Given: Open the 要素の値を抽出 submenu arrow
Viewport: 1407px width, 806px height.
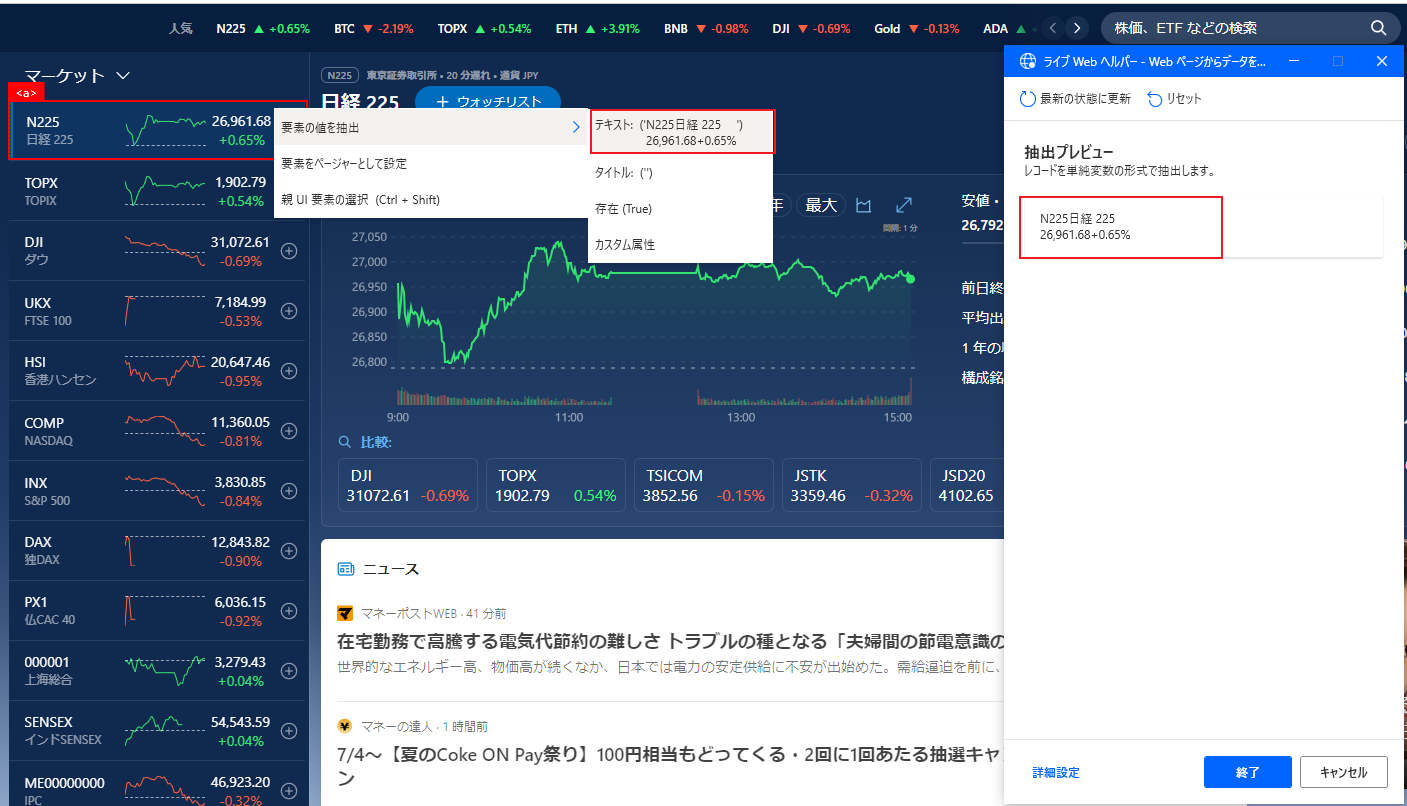Looking at the screenshot, I should click(x=576, y=127).
